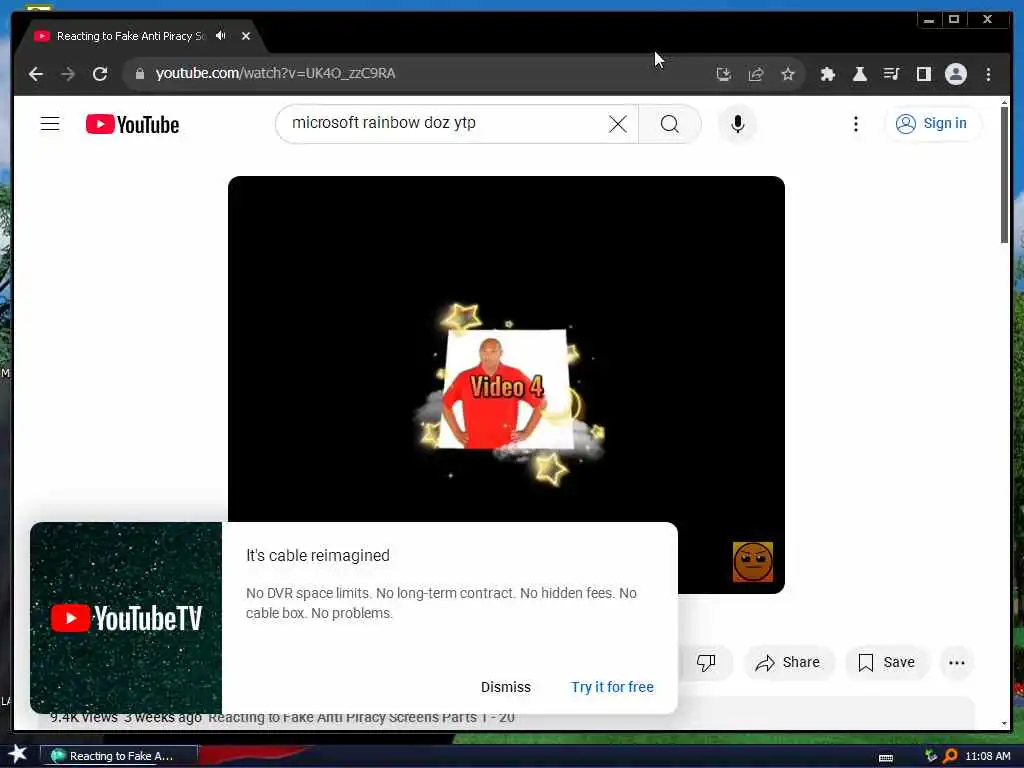Click the YouTube TV promo image
Viewport: 1024px width, 768px height.
pyautogui.click(x=126, y=617)
